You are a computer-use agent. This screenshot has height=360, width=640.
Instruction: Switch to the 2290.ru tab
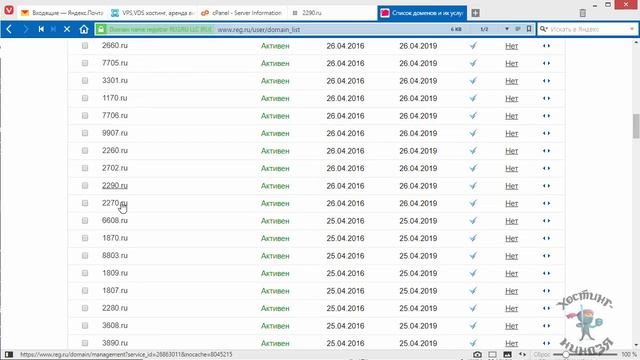tap(331, 13)
